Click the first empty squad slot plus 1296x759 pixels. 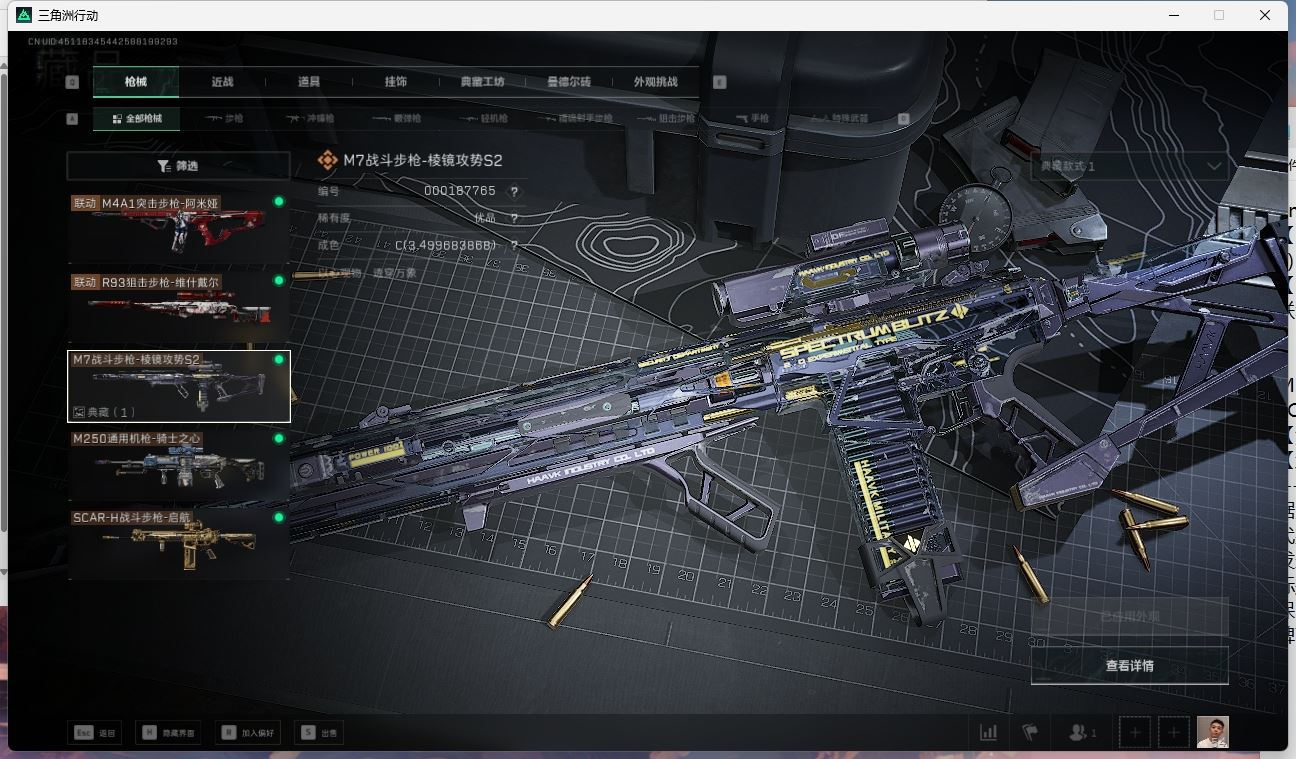tap(1135, 733)
